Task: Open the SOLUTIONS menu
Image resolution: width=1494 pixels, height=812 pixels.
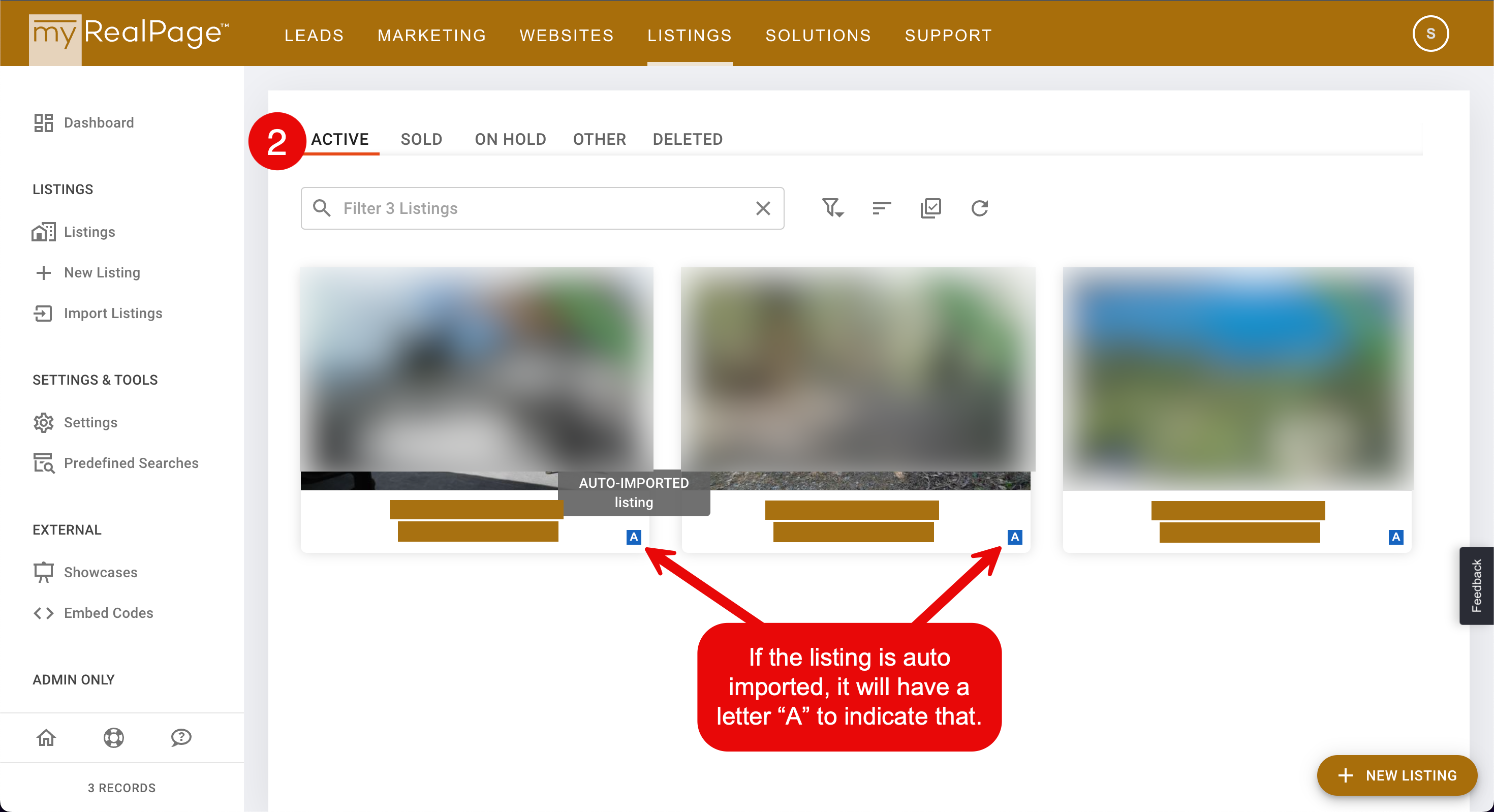Action: click(x=818, y=36)
